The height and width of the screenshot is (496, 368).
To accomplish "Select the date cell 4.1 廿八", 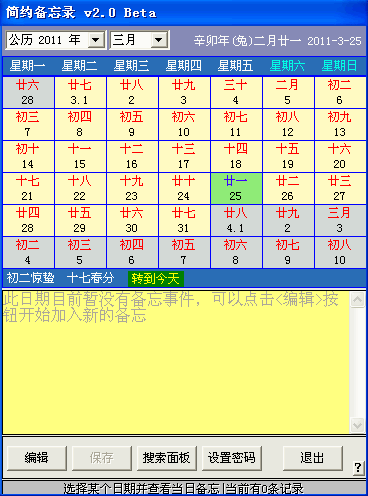I will (x=236, y=220).
